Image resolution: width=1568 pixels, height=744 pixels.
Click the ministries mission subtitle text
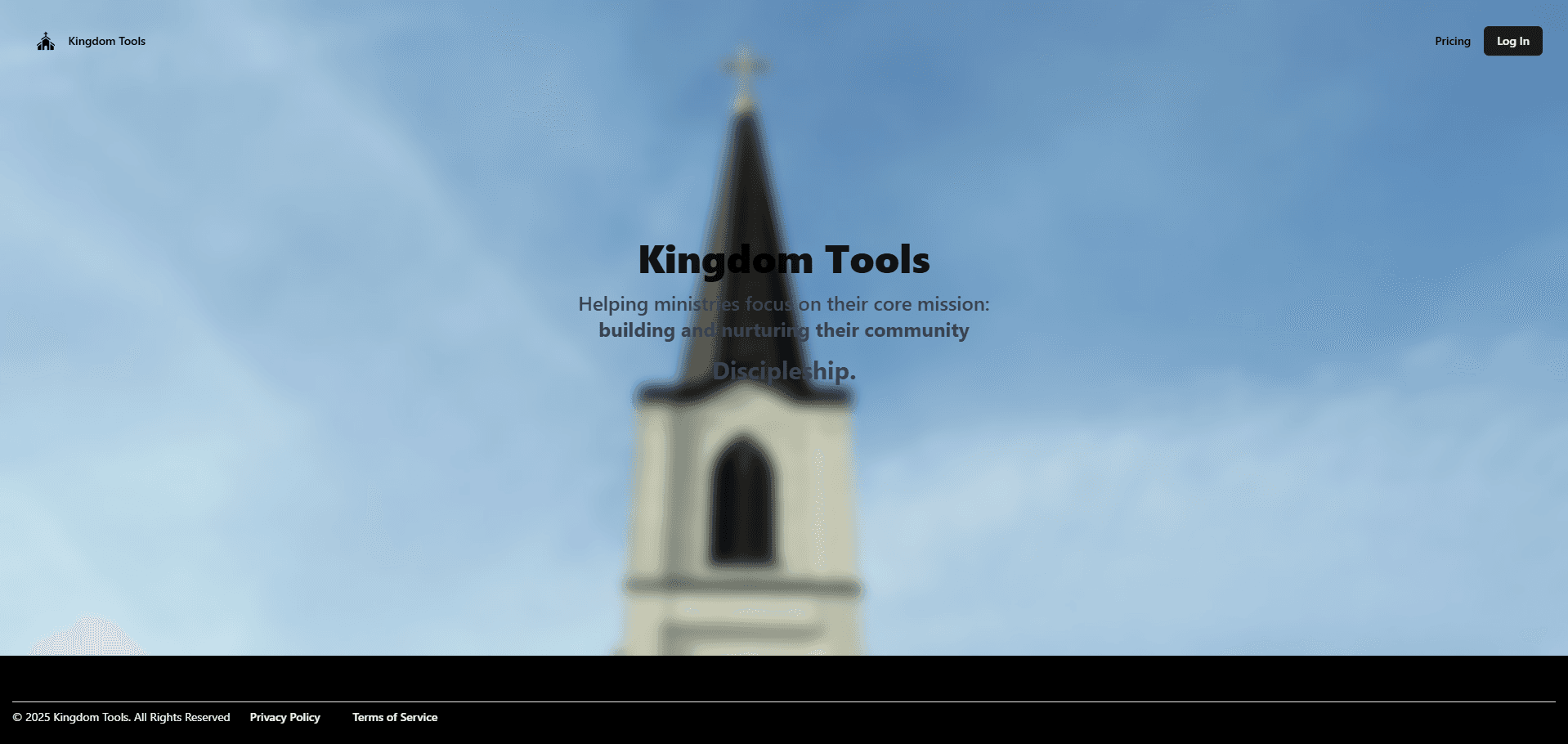[x=783, y=303]
